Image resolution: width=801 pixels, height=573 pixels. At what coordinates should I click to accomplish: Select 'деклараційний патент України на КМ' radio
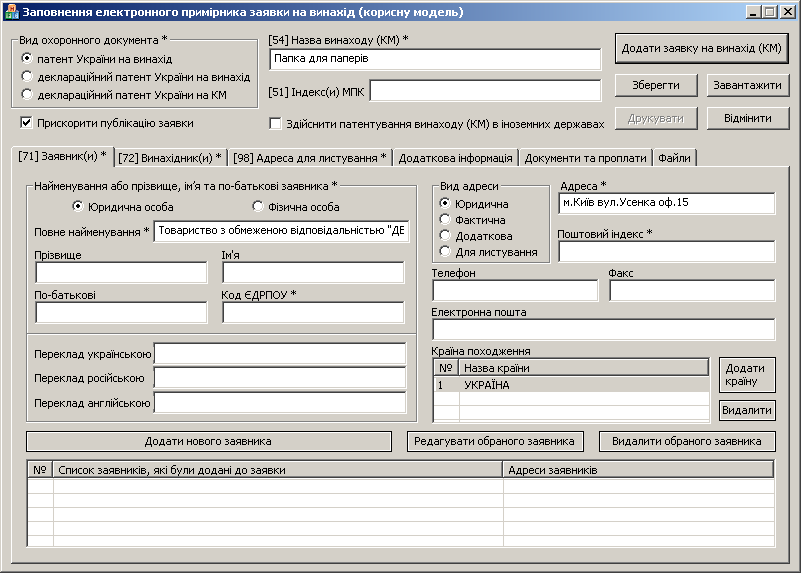27,94
